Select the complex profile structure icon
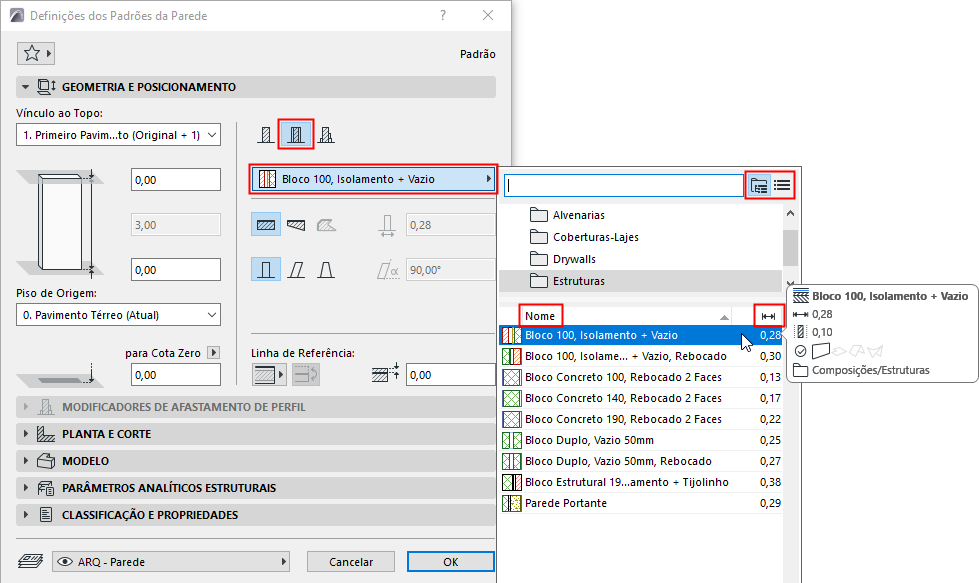The image size is (979, 583). [x=326, y=135]
